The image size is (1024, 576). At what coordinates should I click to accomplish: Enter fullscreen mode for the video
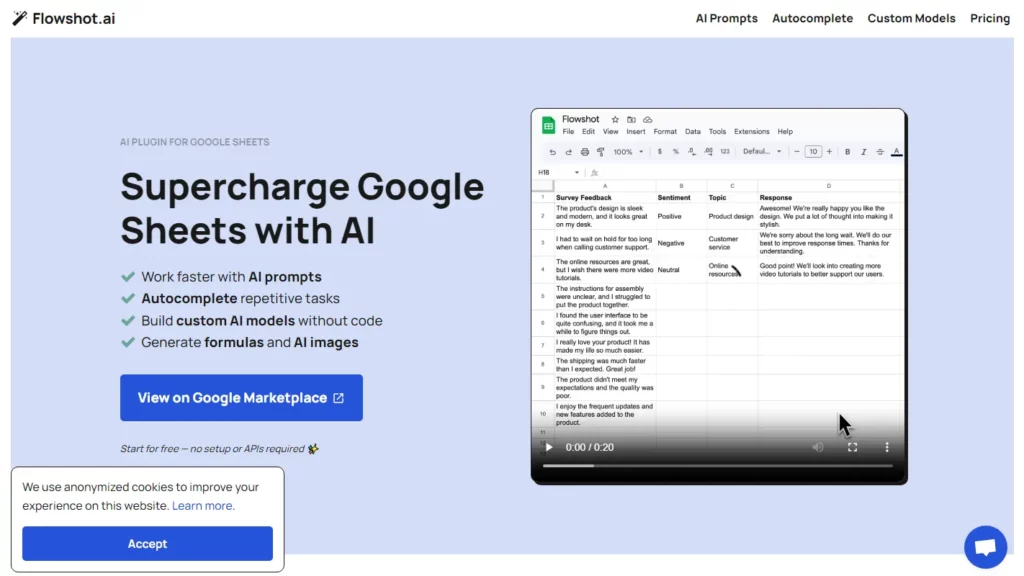click(853, 448)
